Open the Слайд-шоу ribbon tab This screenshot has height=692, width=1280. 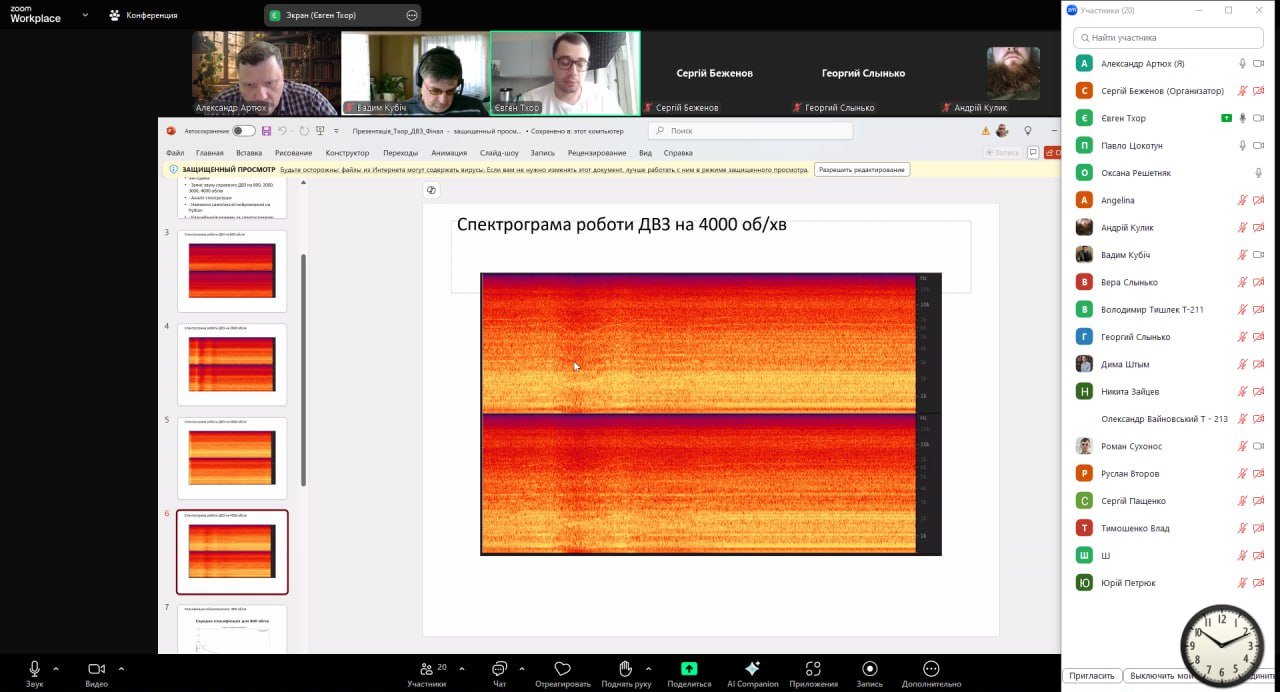pyautogui.click(x=499, y=153)
